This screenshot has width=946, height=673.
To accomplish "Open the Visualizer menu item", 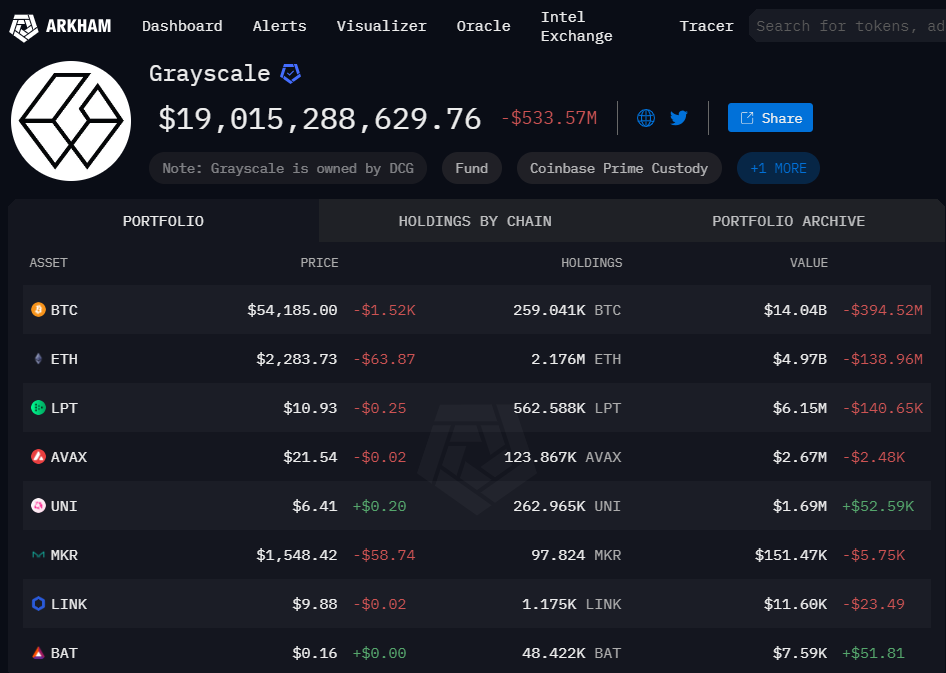I will (381, 26).
